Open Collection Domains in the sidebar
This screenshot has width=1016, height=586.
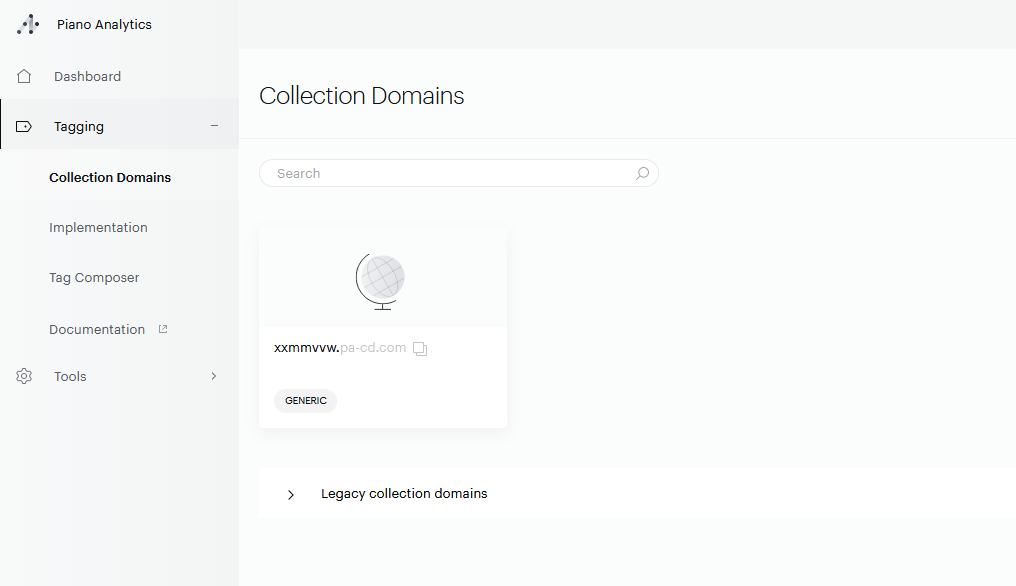coord(110,177)
